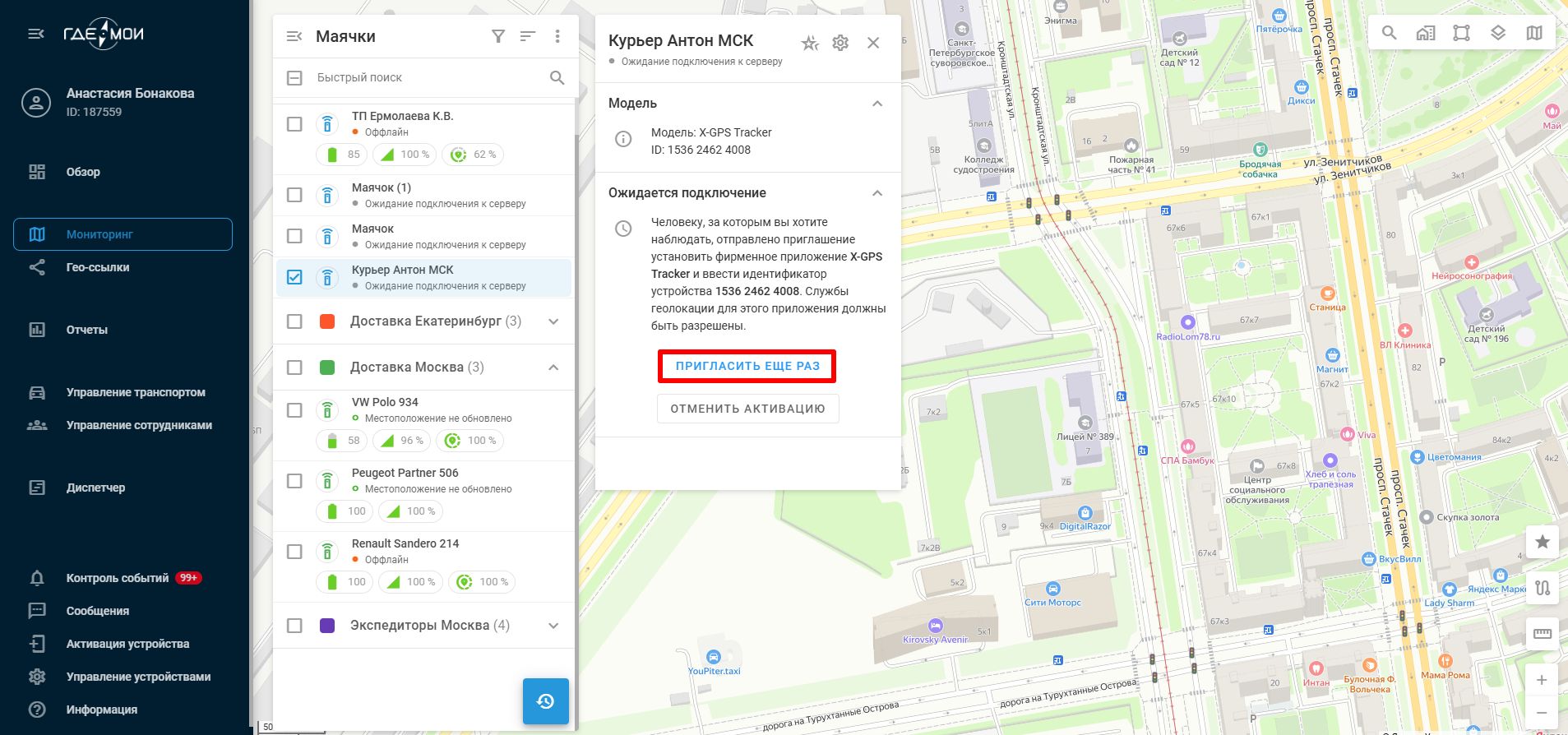The height and width of the screenshot is (735, 1568).
Task: Zoom in the map with plus button
Action: coord(1542,680)
